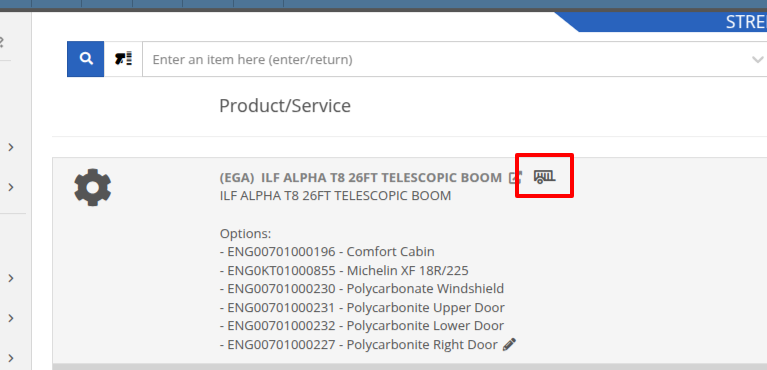Click the large gear product icon
Screen dimensions: 767x370
[x=92, y=187]
